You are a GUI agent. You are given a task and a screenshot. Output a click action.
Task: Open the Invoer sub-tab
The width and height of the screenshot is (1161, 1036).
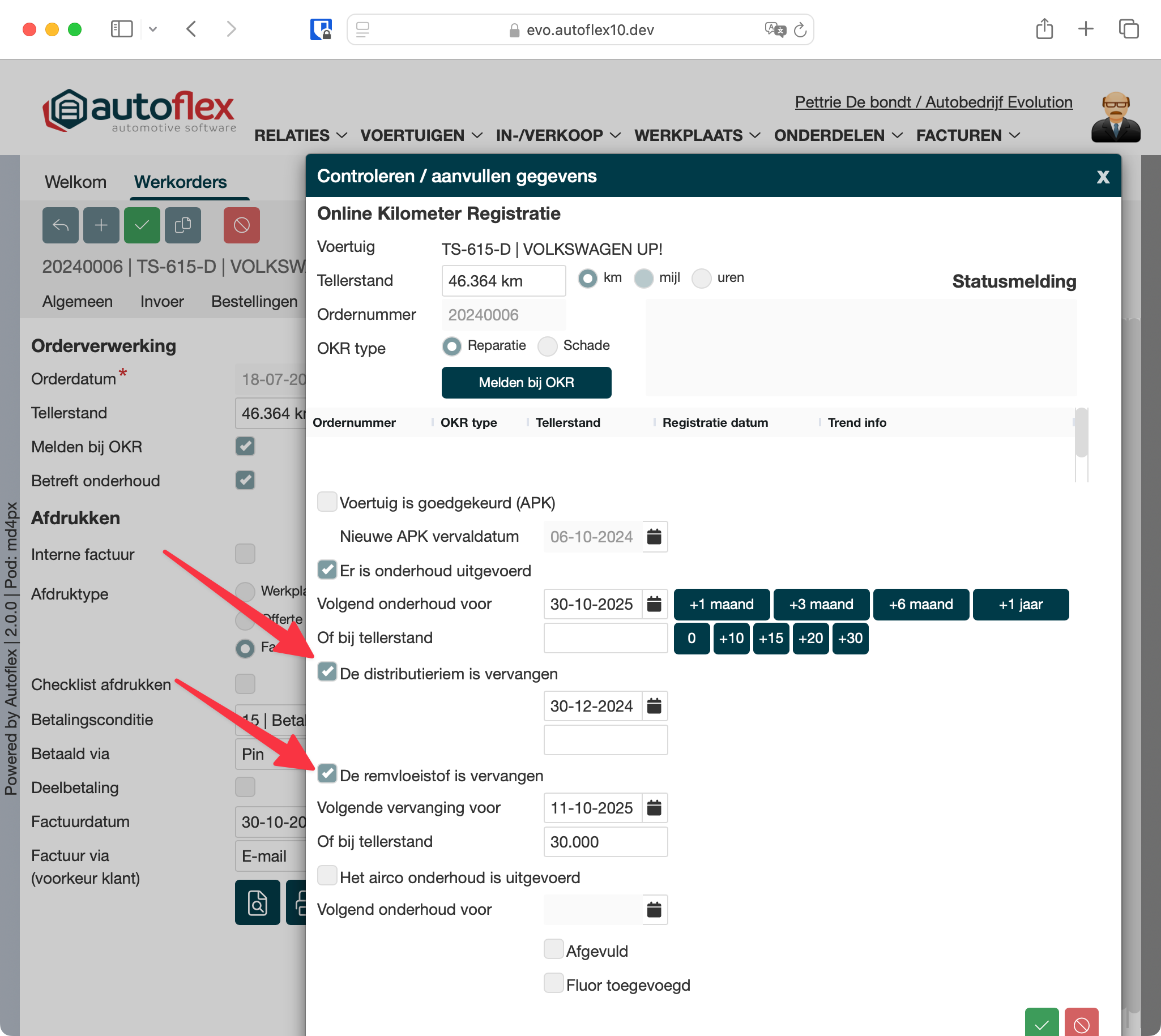tap(162, 302)
